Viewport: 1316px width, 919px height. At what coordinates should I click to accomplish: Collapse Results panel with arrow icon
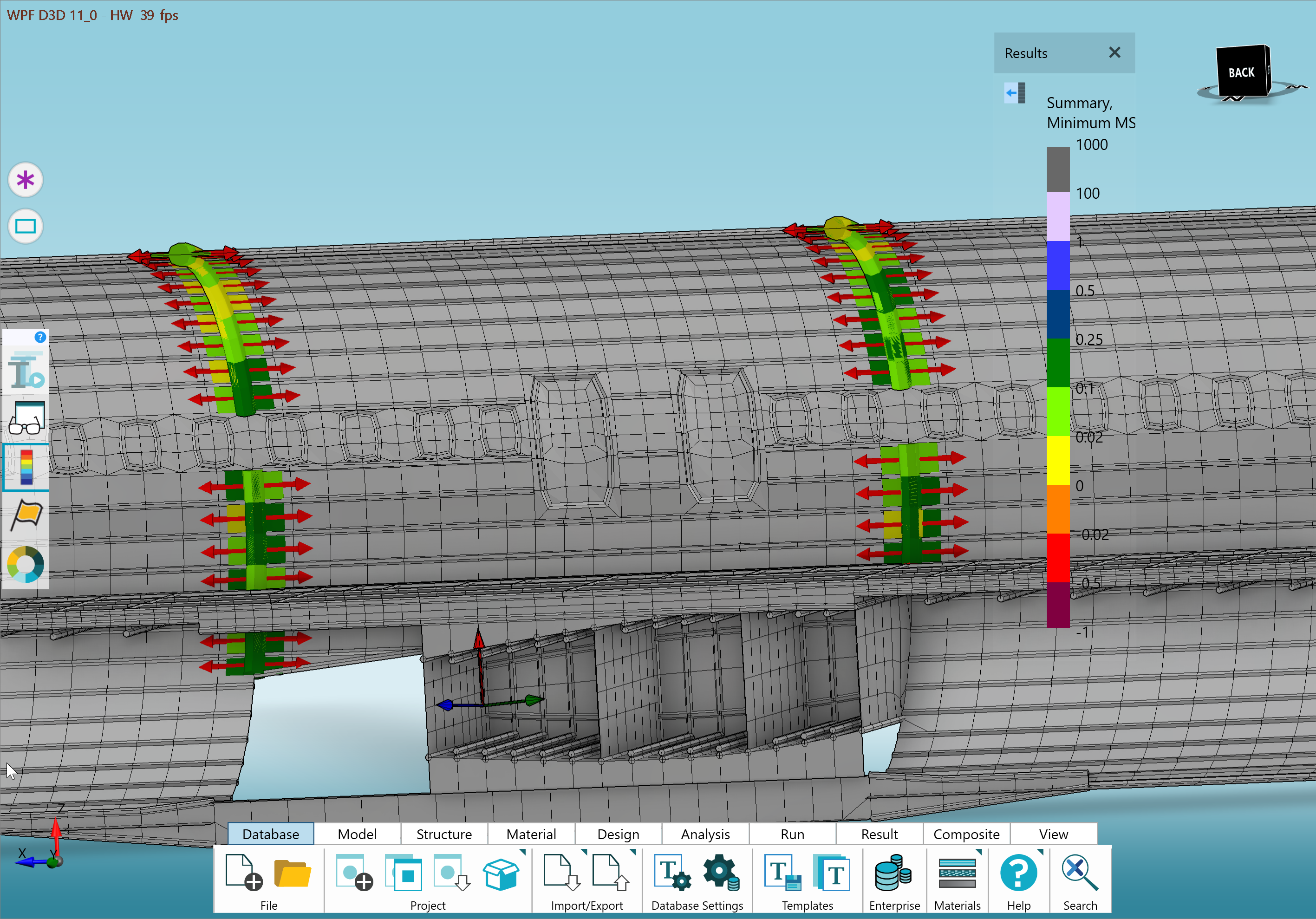click(1015, 93)
